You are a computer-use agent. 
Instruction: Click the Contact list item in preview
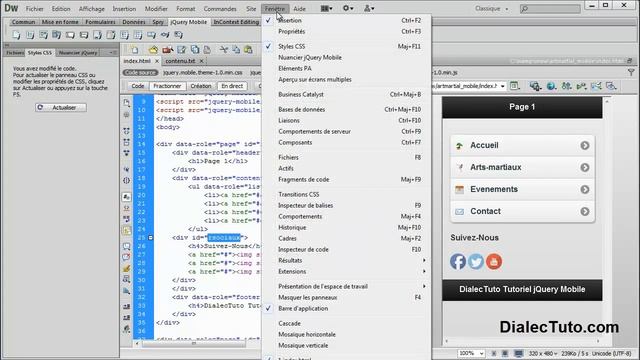coord(522,211)
